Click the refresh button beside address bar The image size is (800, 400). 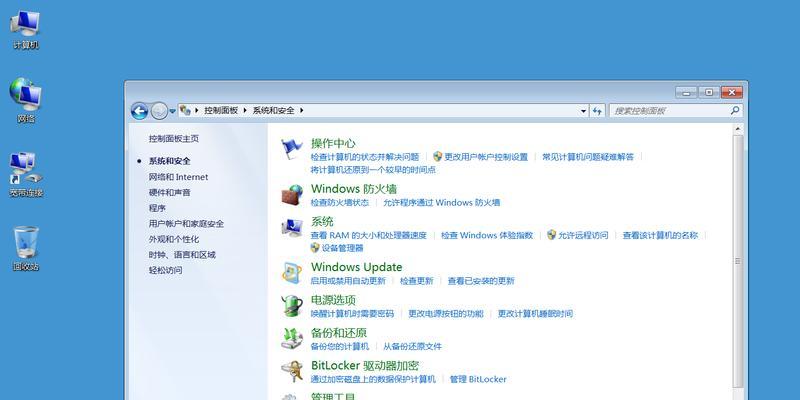point(597,111)
